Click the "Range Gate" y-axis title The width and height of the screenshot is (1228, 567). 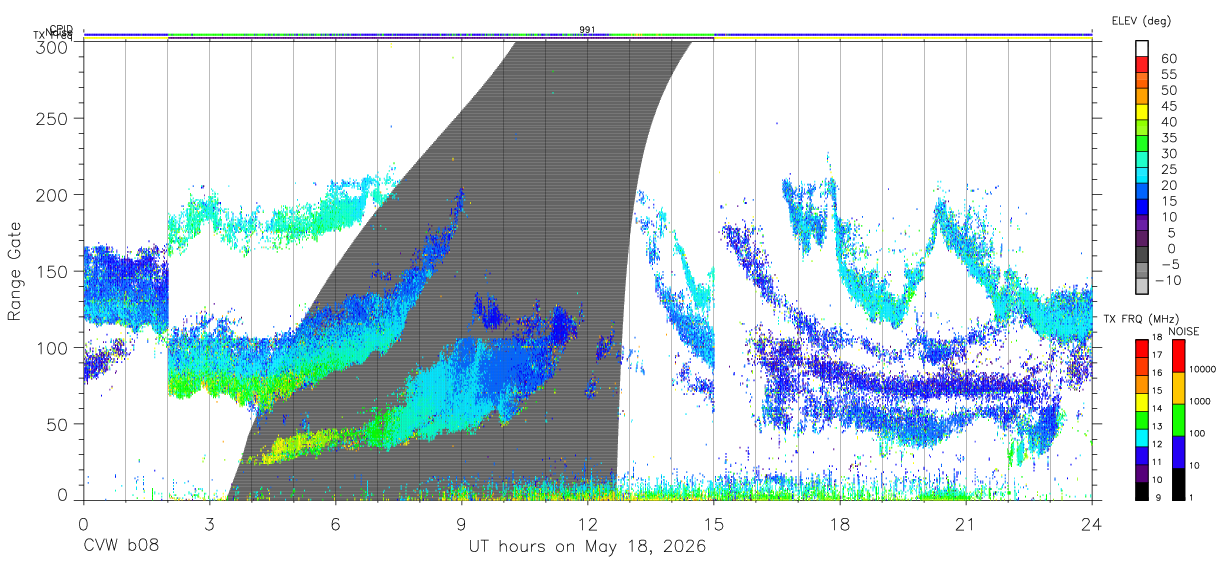click(15, 271)
